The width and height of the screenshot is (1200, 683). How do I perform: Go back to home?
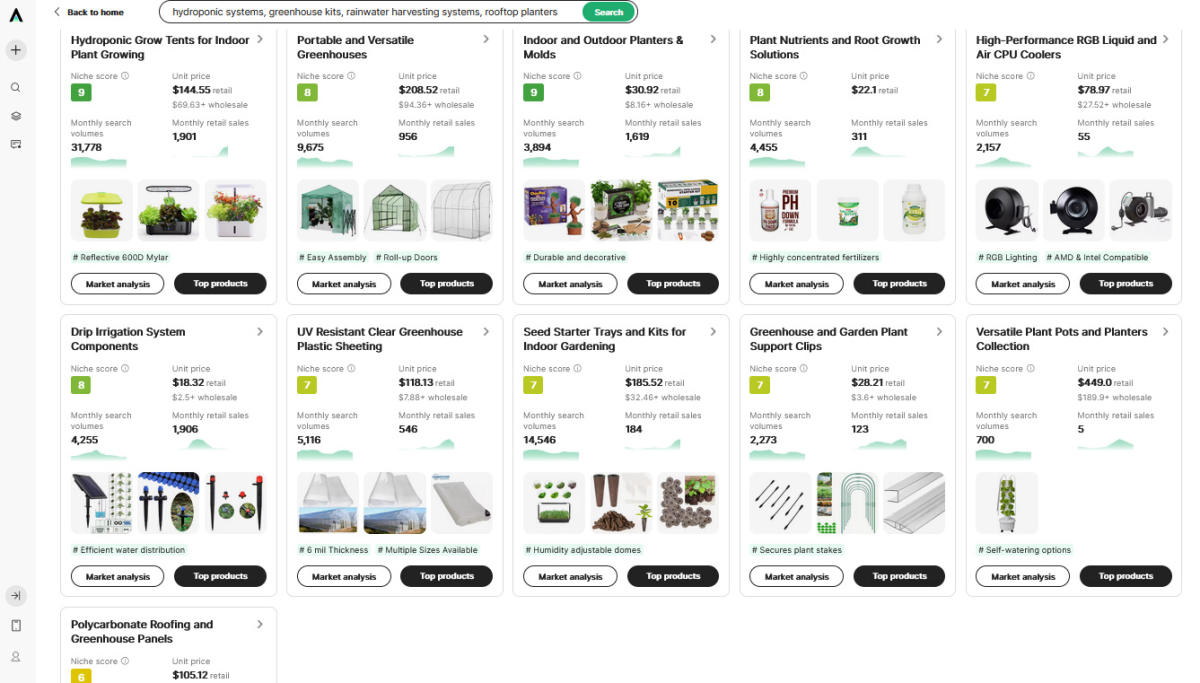89,12
